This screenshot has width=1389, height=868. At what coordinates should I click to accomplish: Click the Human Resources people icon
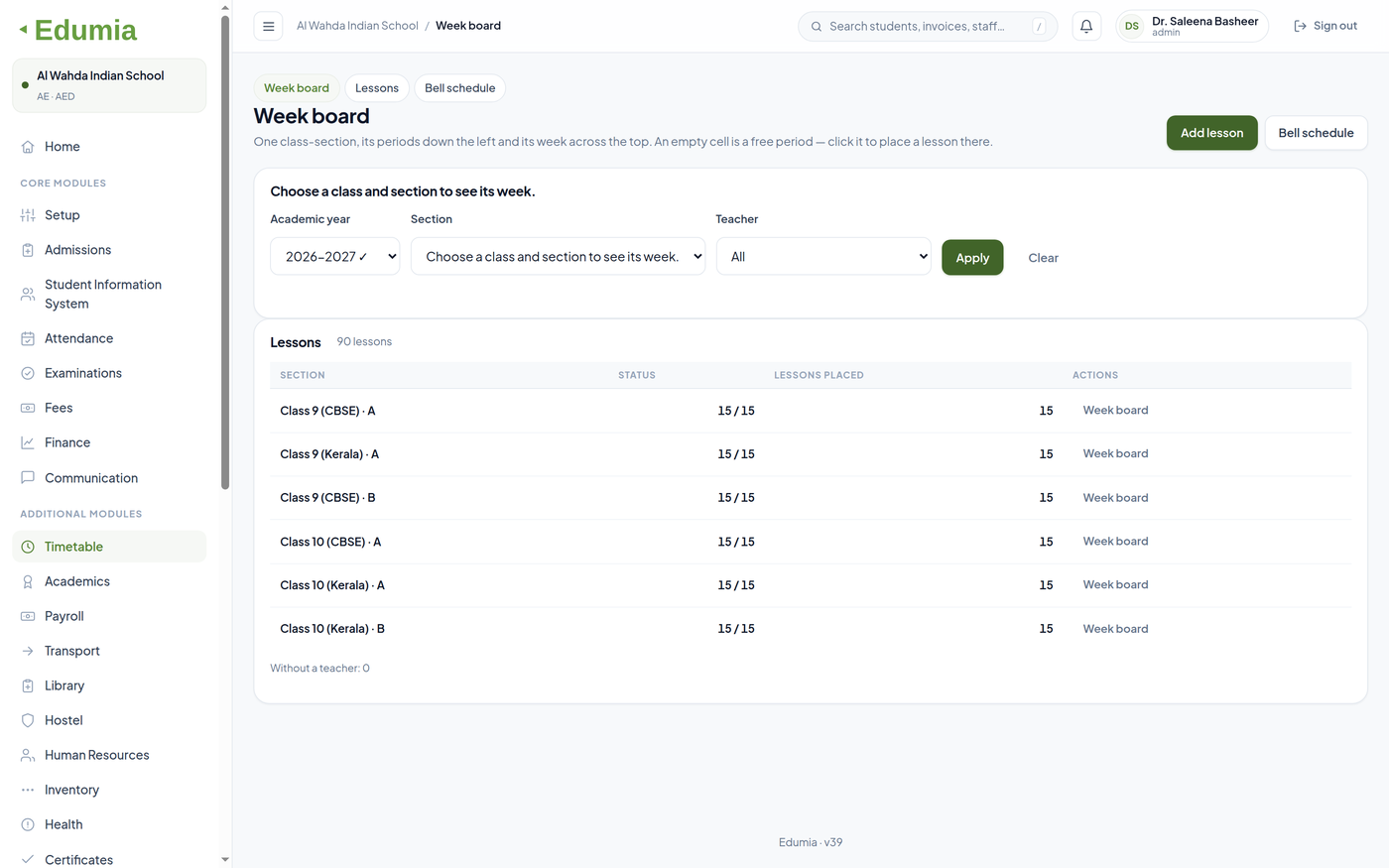click(x=28, y=755)
